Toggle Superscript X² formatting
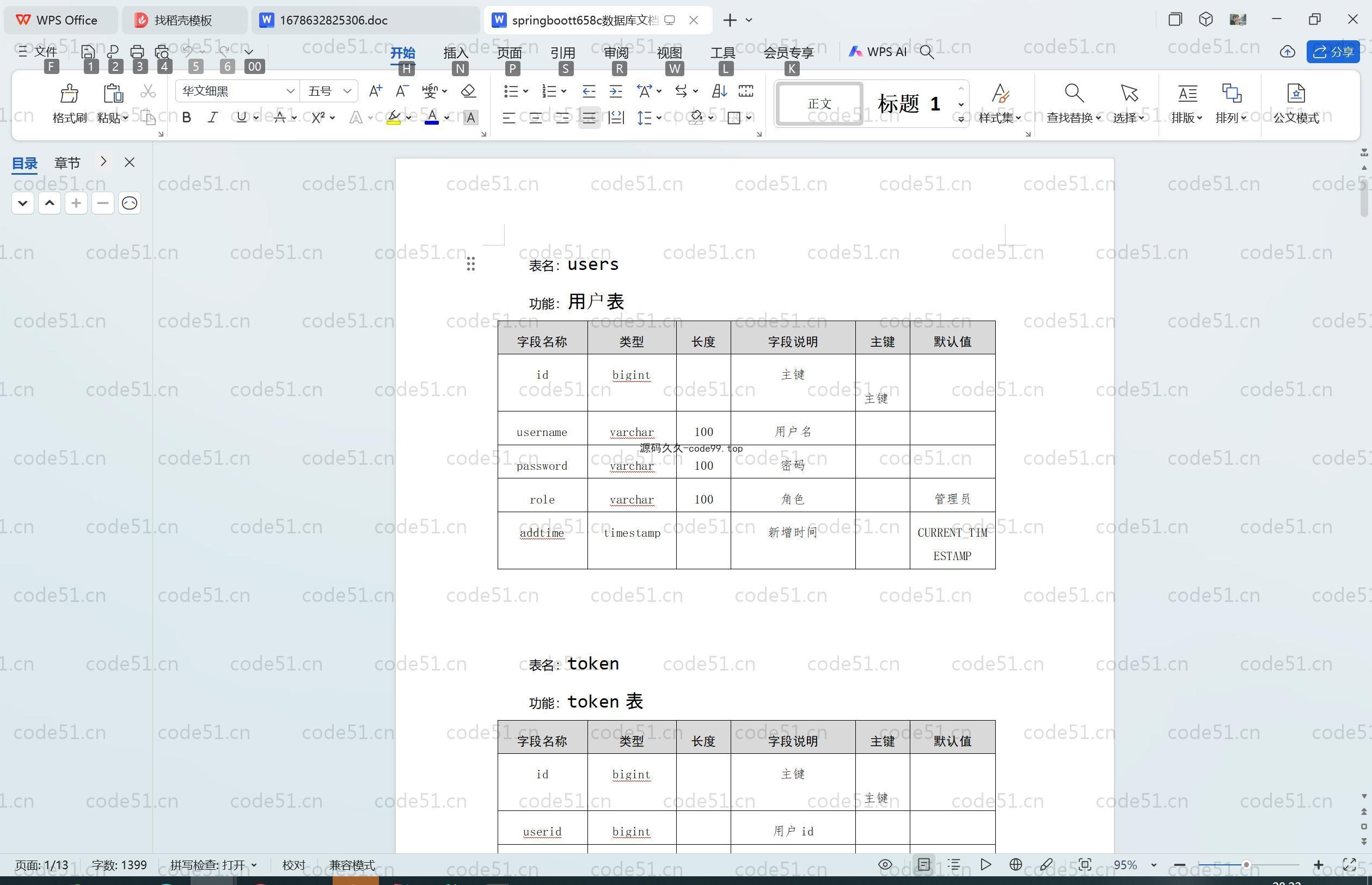The width and height of the screenshot is (1372, 885). pos(318,118)
